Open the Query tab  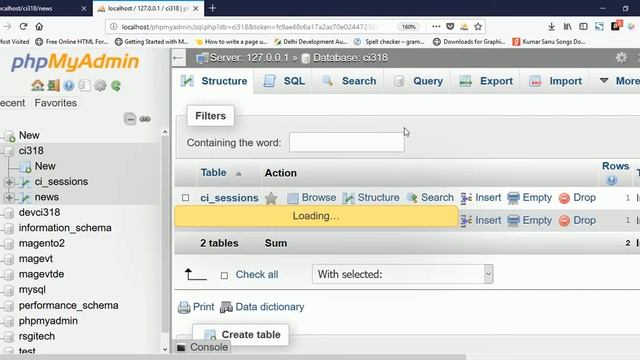[418, 81]
